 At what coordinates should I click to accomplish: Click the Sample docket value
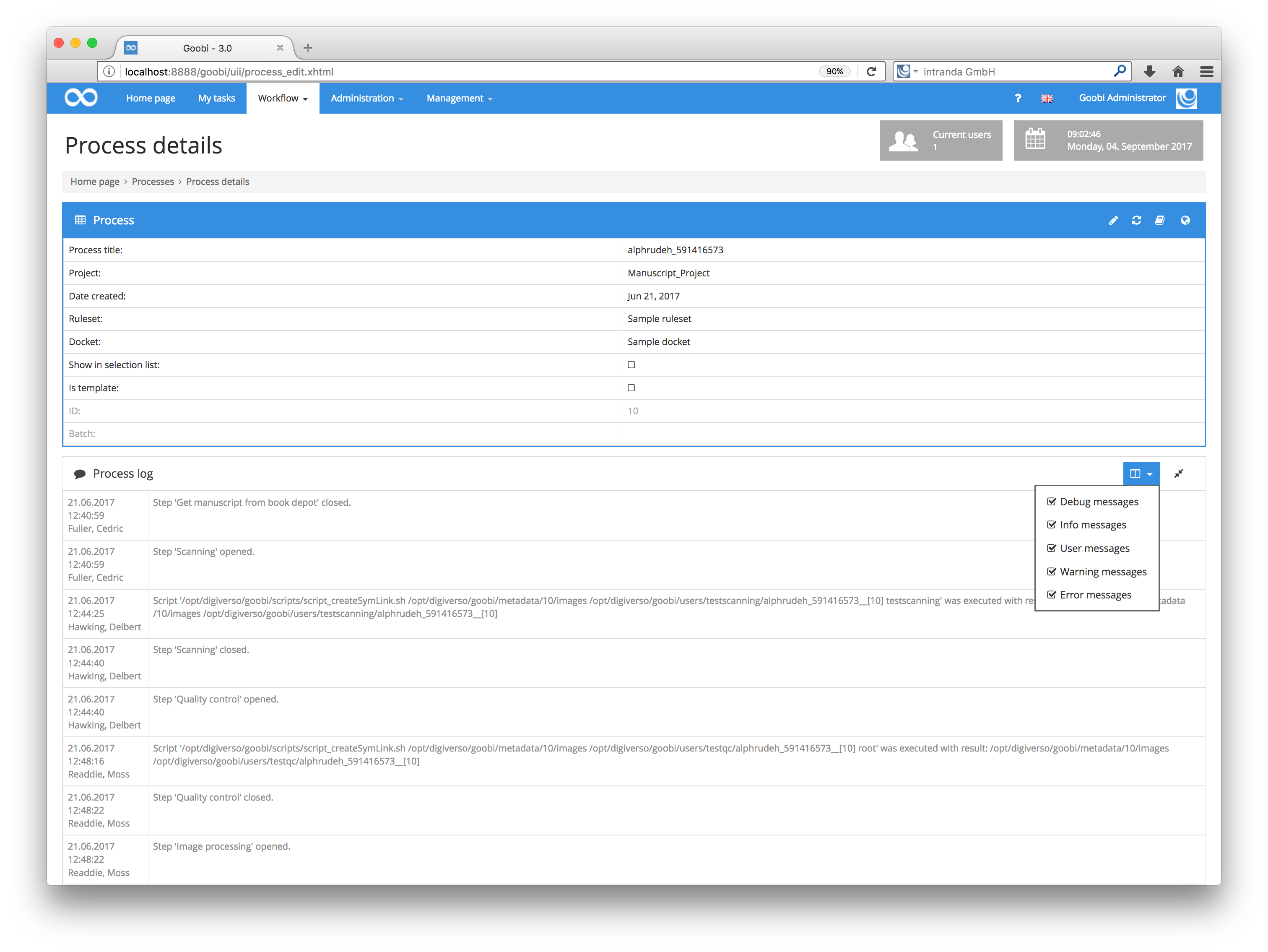pyautogui.click(x=659, y=342)
